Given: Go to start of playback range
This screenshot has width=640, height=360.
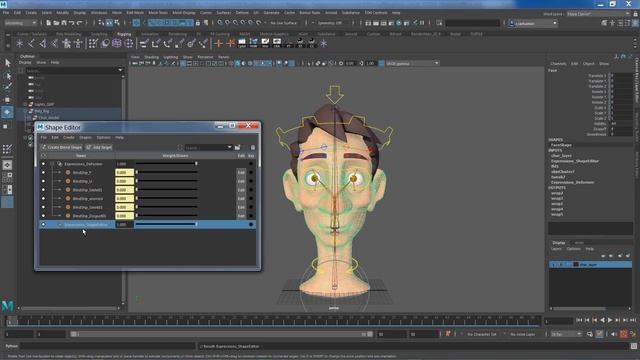Looking at the screenshot, I should (580, 320).
